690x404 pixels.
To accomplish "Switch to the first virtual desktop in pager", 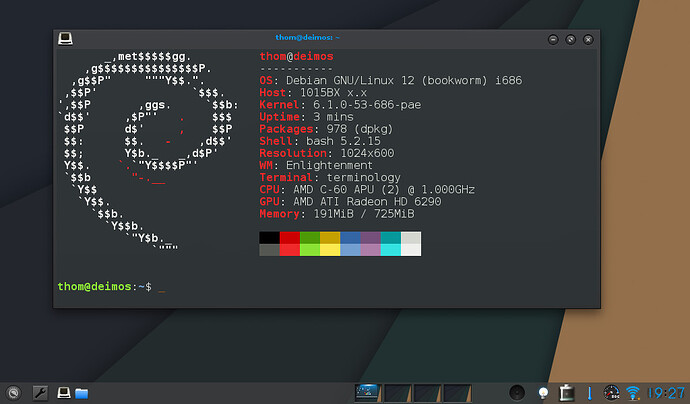I will click(x=368, y=393).
